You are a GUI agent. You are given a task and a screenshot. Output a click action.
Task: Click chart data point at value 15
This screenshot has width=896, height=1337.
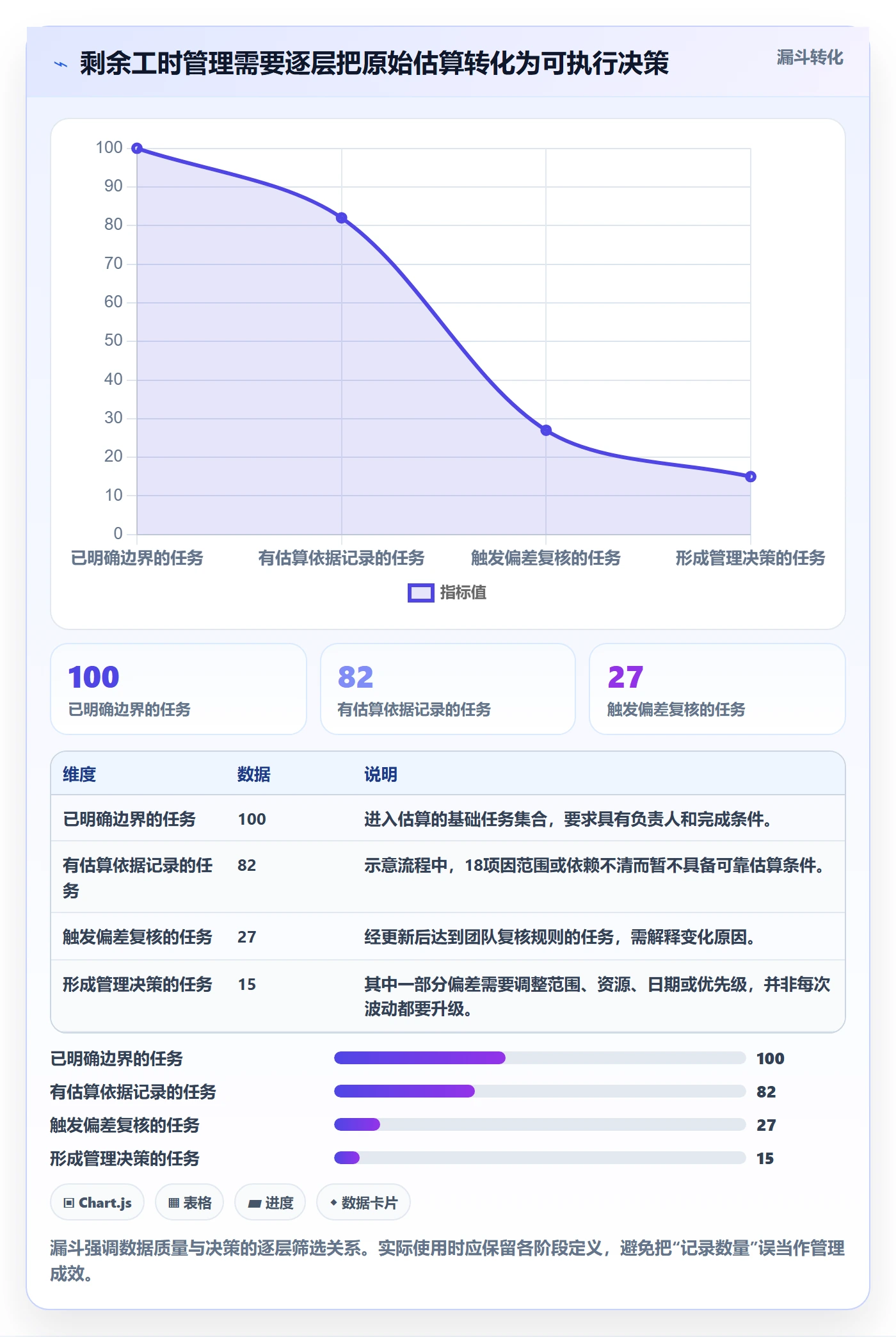click(x=751, y=476)
